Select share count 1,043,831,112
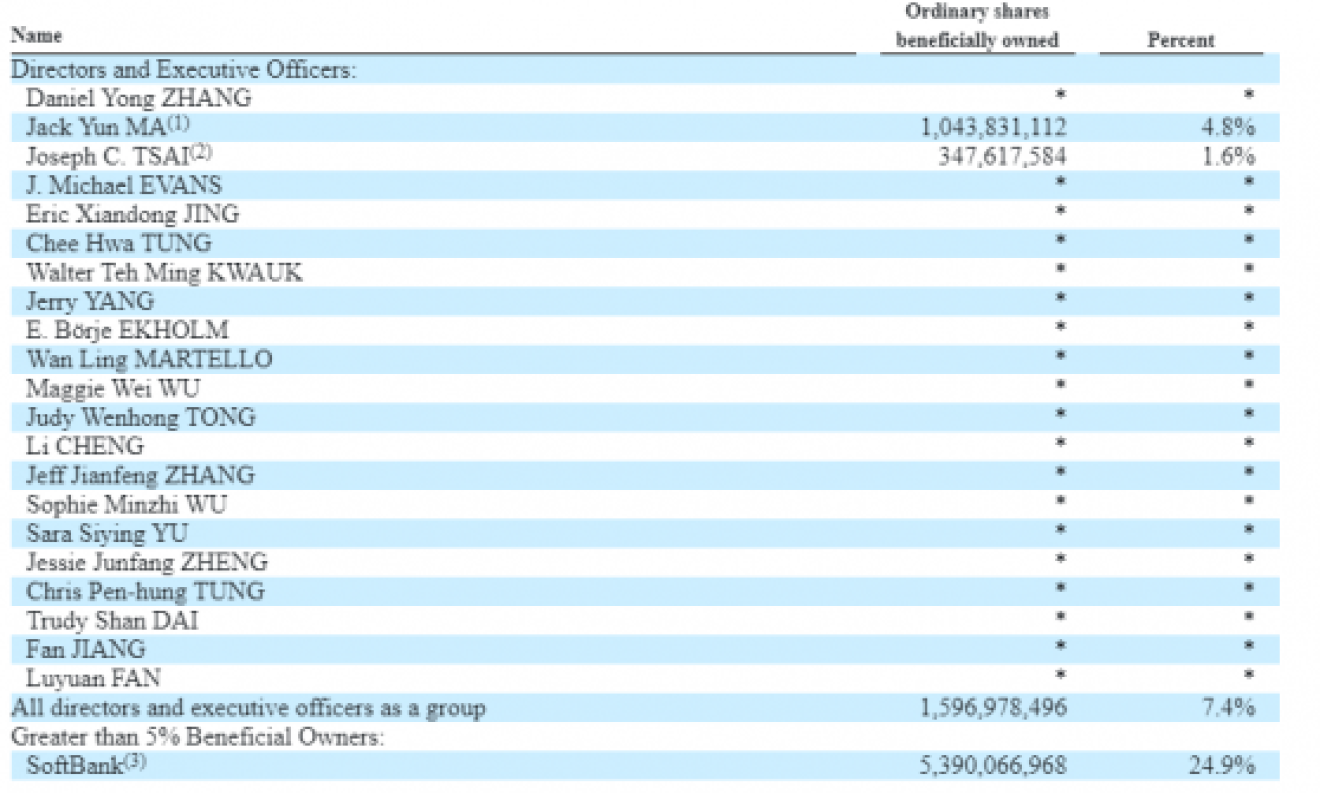The height and width of the screenshot is (793, 1320). click(993, 127)
